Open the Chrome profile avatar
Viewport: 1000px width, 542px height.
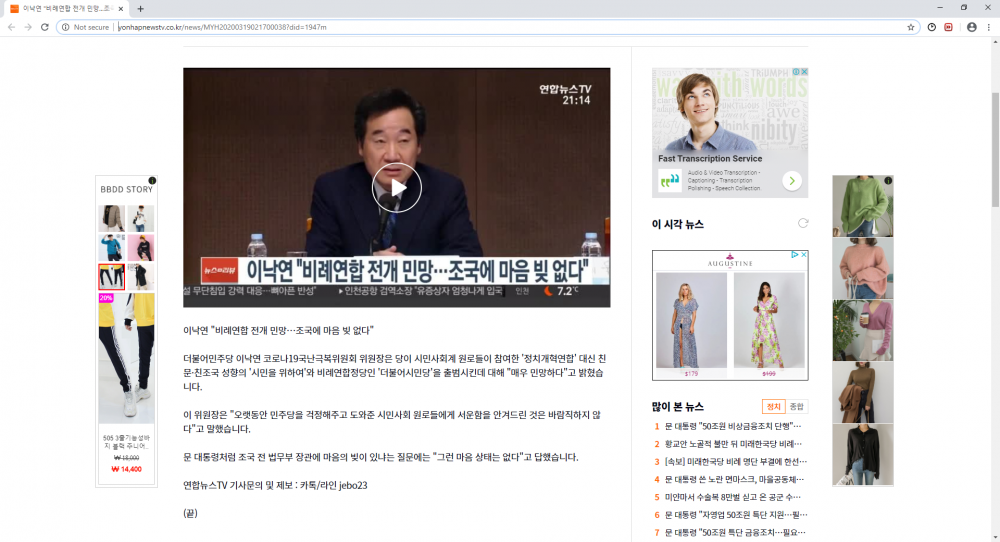point(971,27)
